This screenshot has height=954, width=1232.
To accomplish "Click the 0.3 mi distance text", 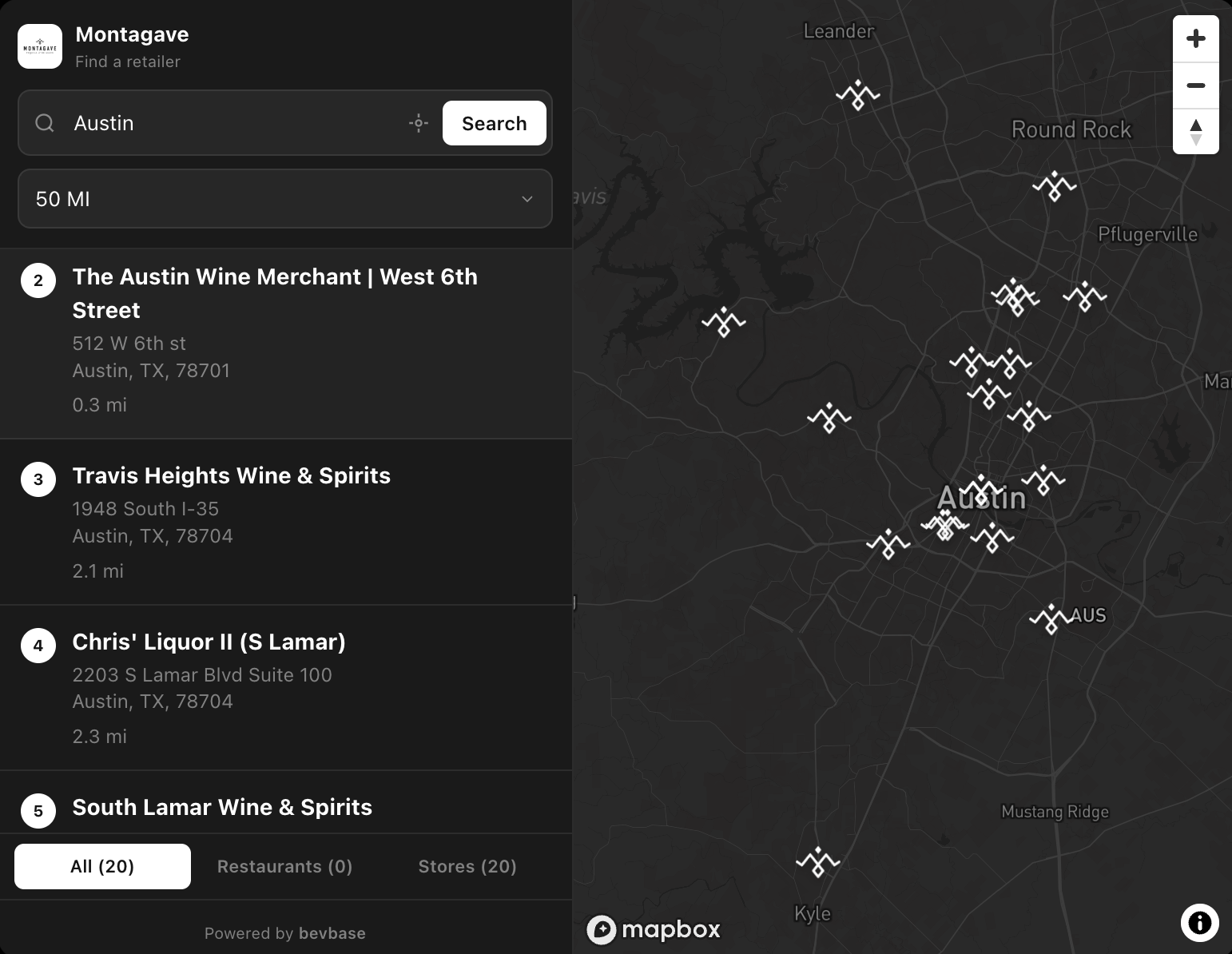I will [100, 405].
